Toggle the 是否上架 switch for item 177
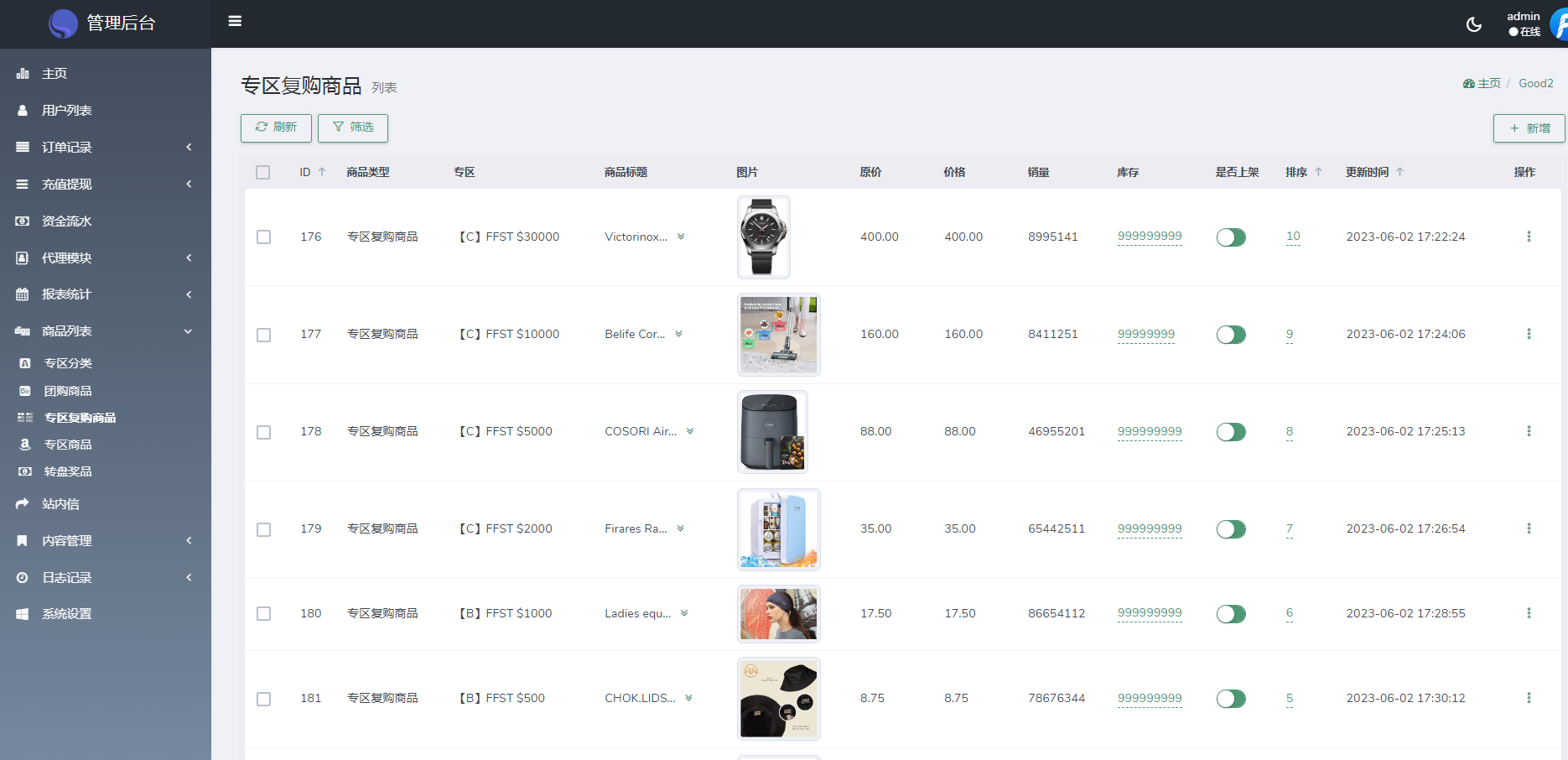The height and width of the screenshot is (760, 1568). tap(1231, 335)
